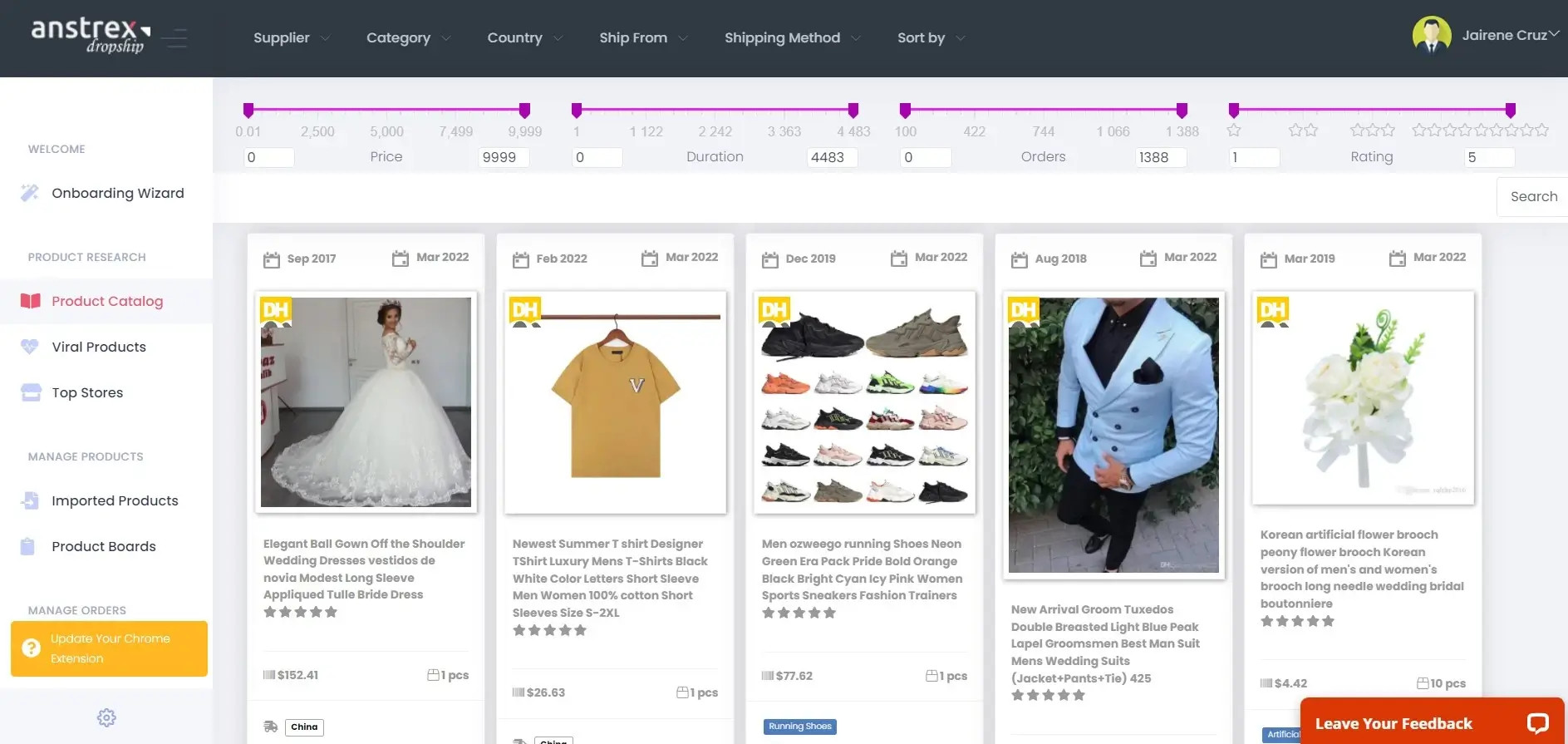This screenshot has height=744, width=1568.
Task: Click the Onboarding Wizard wand icon
Action: (30, 193)
